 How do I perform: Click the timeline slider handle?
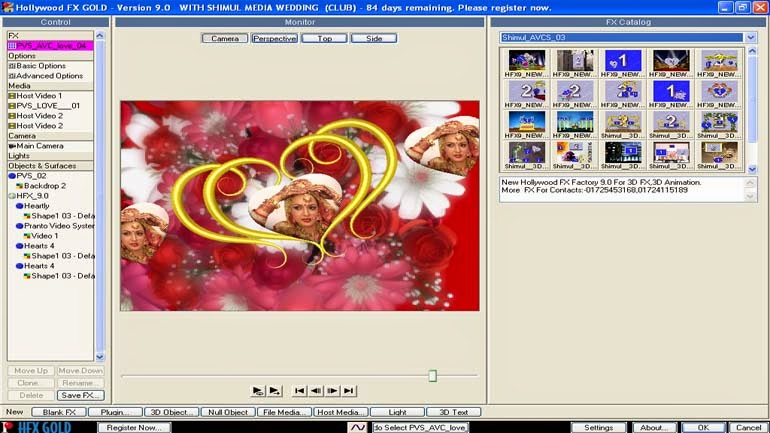(x=433, y=376)
